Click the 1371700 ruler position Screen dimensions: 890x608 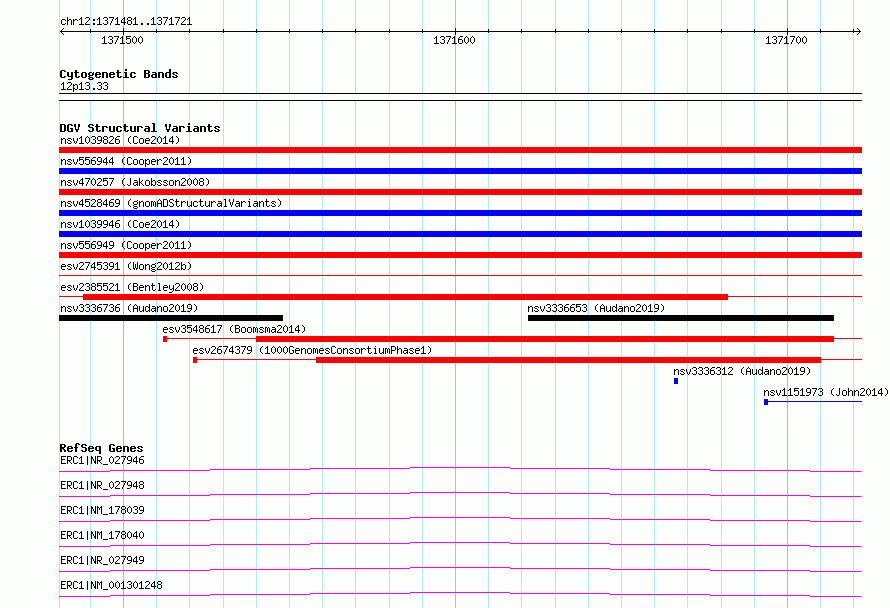point(786,40)
